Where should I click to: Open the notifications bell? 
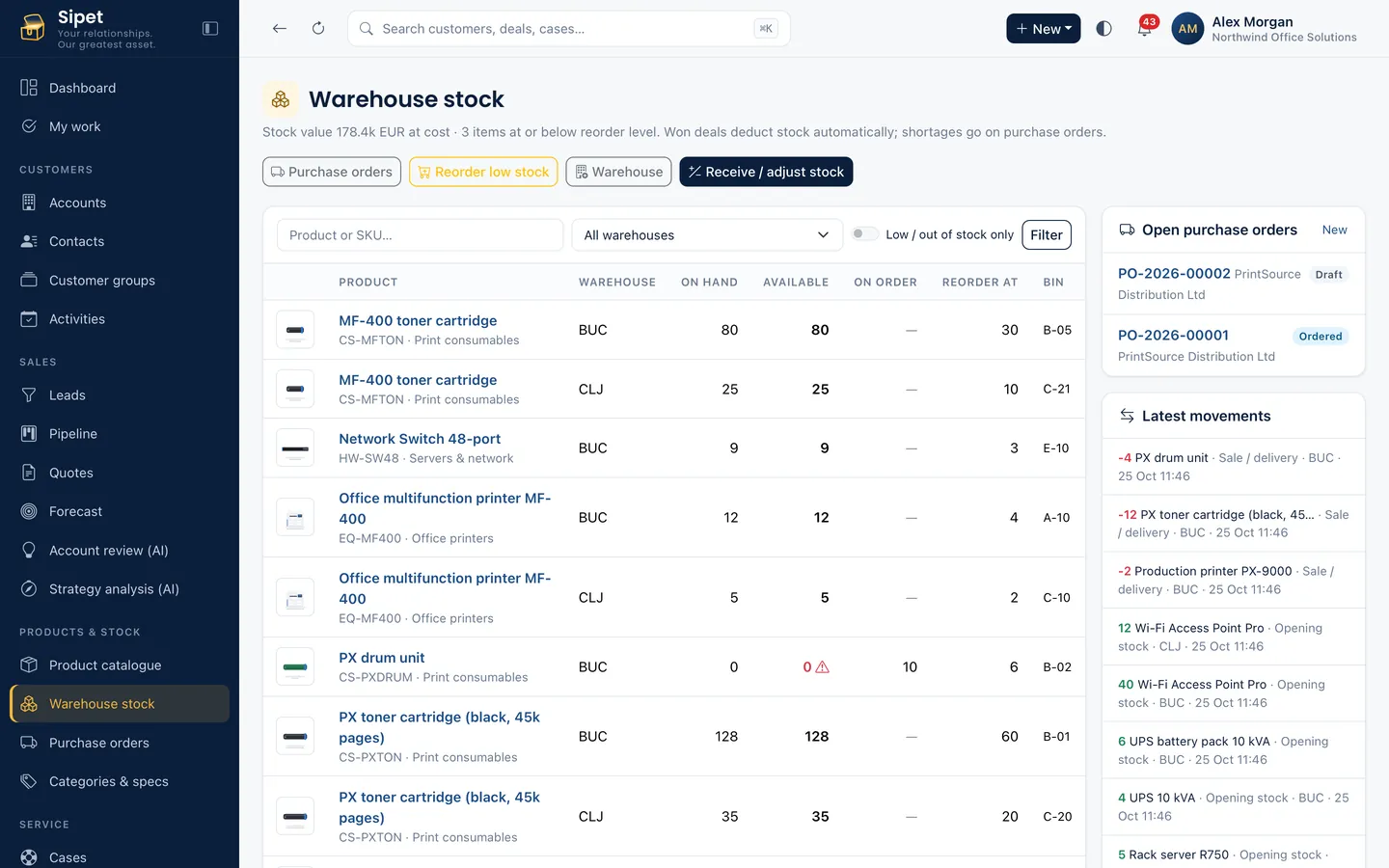(1145, 29)
